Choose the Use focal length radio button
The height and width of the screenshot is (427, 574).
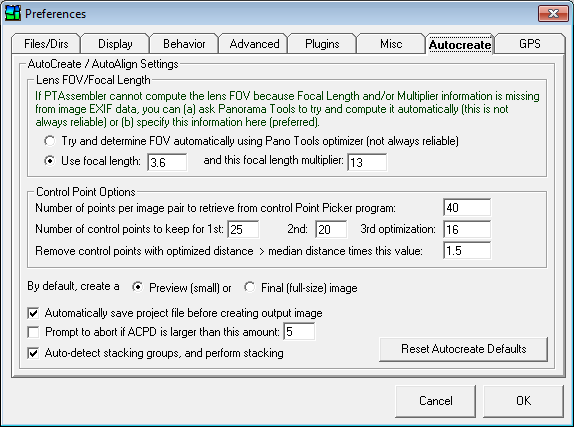[49, 161]
